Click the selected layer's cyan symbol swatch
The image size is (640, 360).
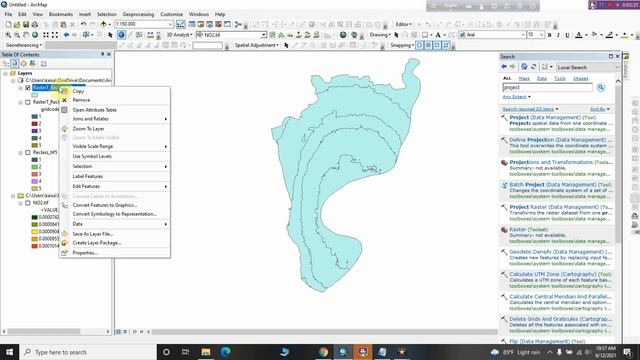pos(35,95)
